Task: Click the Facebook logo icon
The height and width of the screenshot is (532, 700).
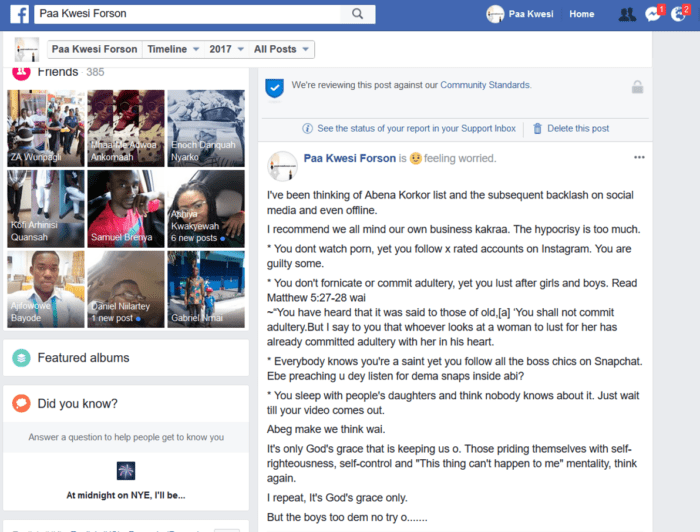Action: pos(18,14)
